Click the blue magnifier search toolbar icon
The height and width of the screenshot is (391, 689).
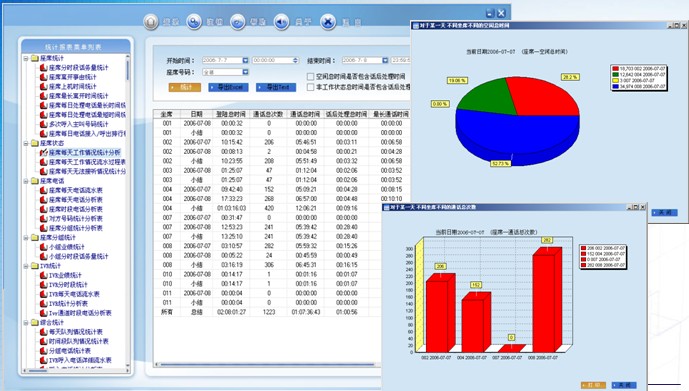194,22
